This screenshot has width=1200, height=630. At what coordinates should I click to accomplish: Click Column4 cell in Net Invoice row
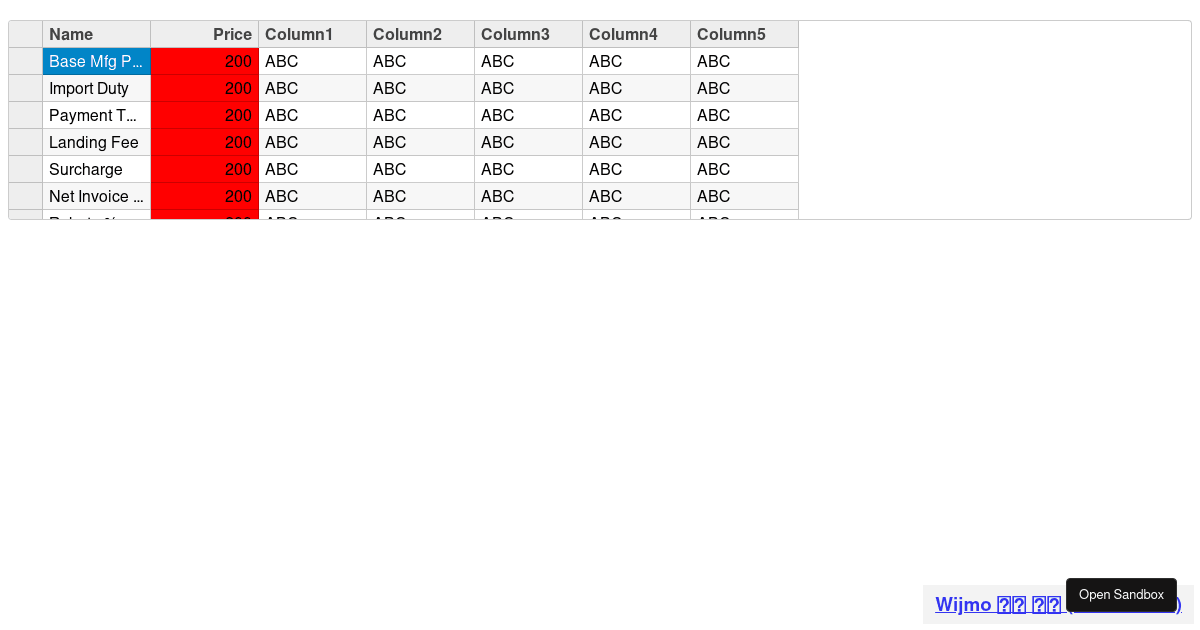click(636, 196)
